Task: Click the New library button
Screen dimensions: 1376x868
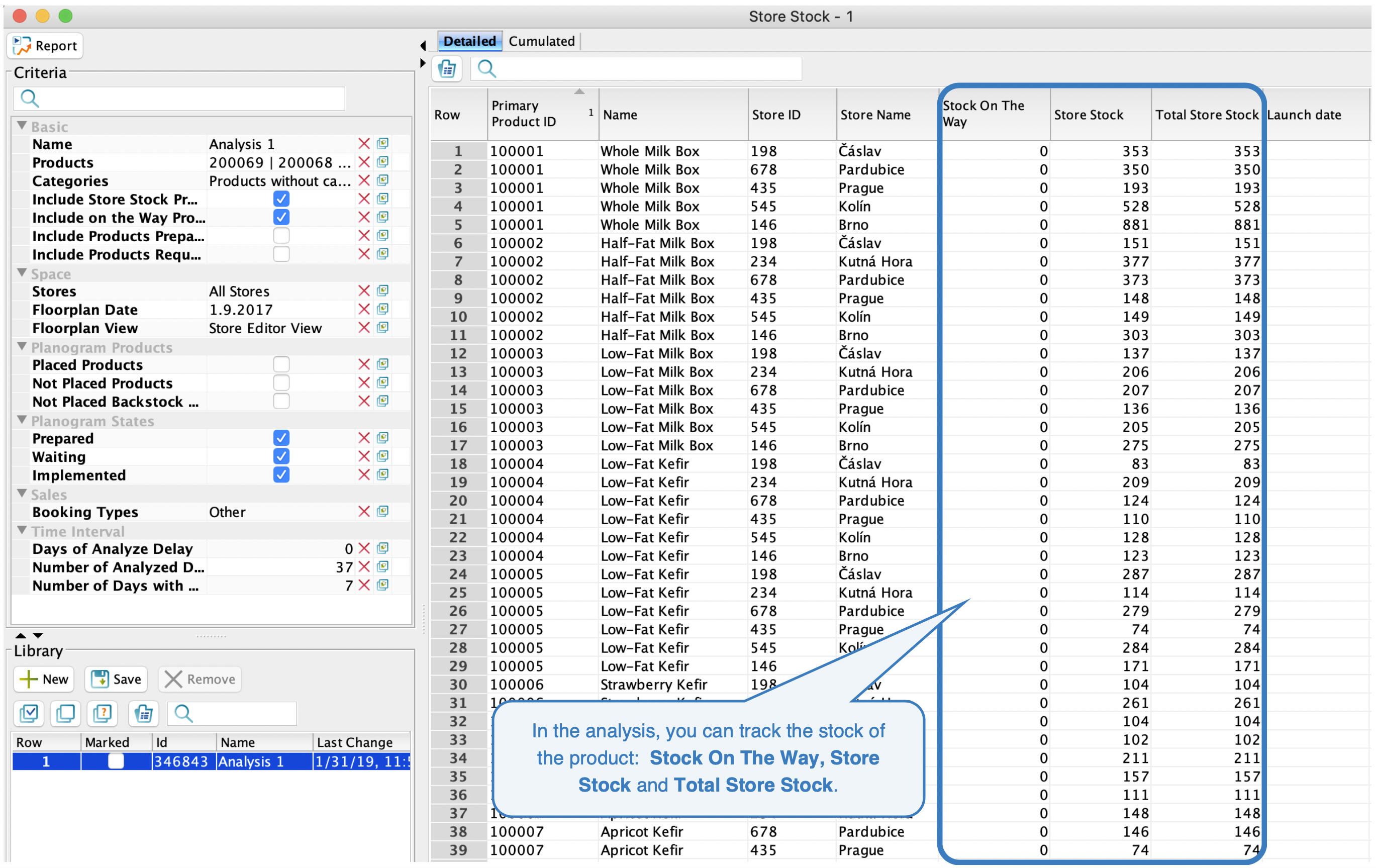Action: [x=44, y=679]
